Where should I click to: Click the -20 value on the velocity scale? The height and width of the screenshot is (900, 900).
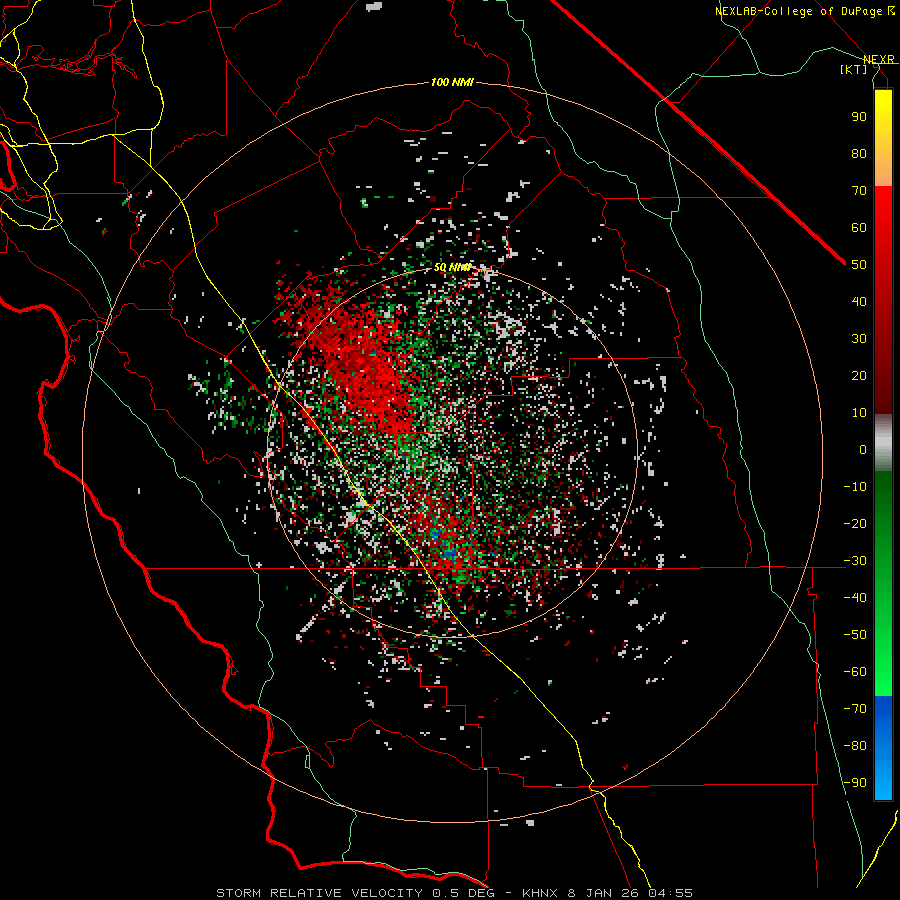(855, 523)
